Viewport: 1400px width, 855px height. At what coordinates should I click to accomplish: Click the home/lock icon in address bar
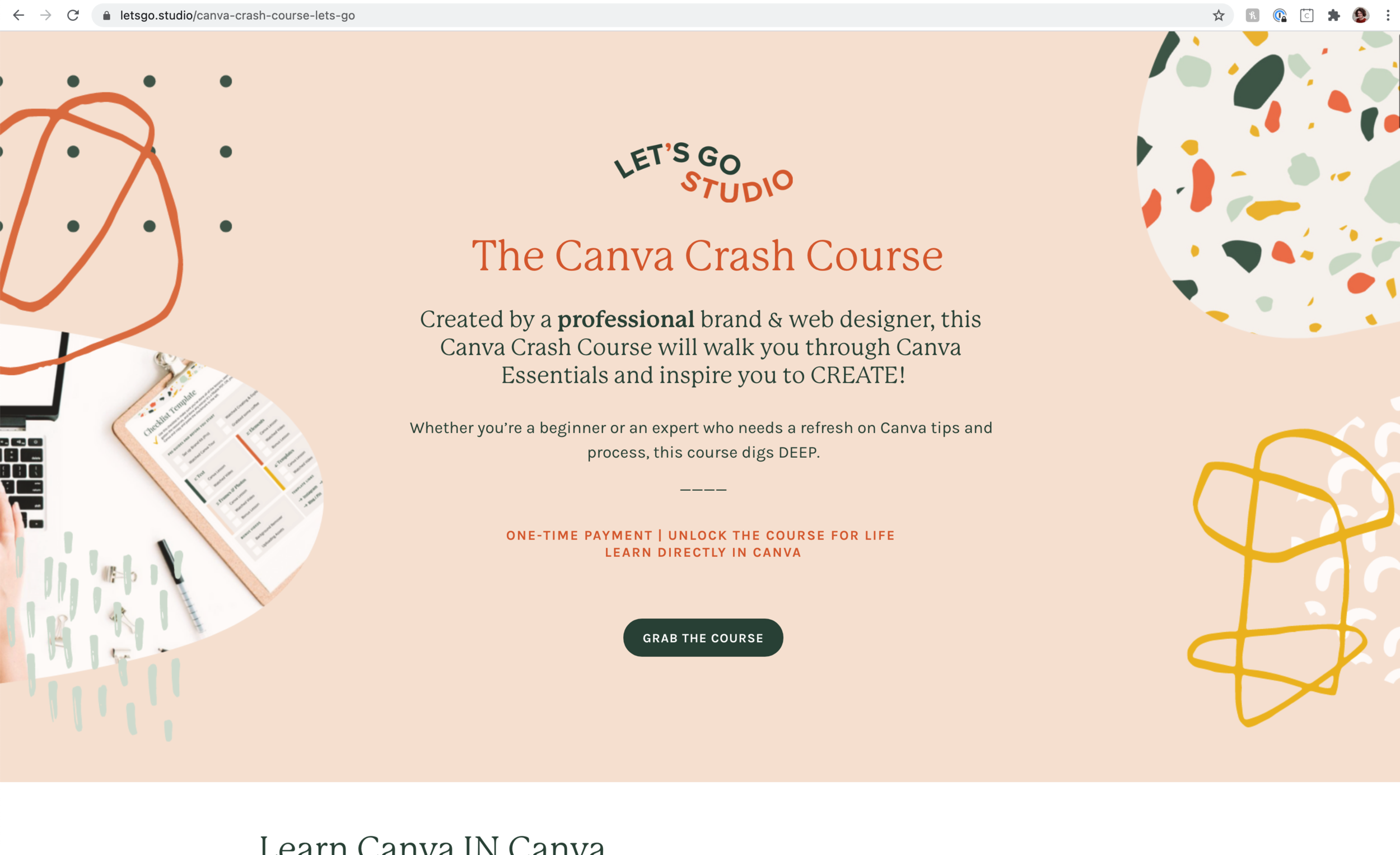108,15
